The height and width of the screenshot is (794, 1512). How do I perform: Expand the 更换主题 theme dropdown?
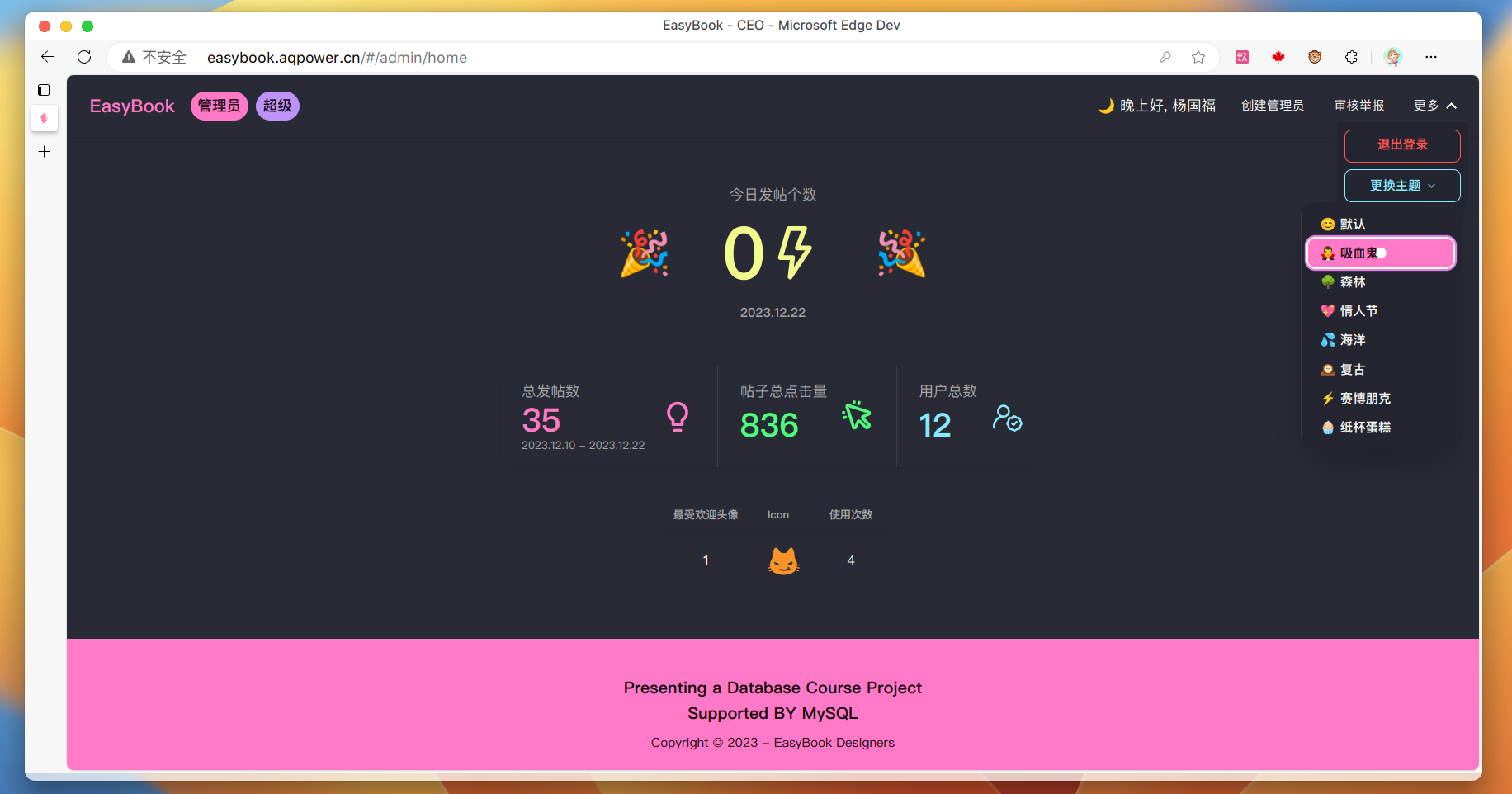[x=1401, y=186]
